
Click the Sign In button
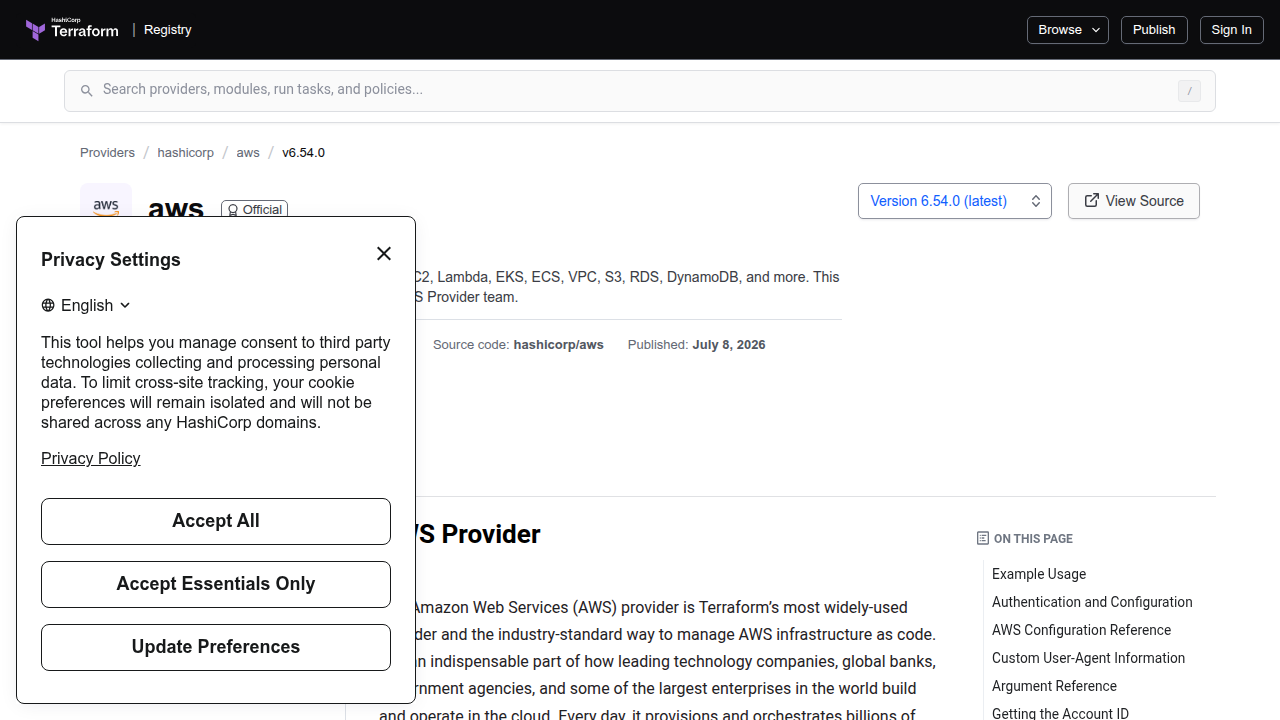pyautogui.click(x=1231, y=30)
